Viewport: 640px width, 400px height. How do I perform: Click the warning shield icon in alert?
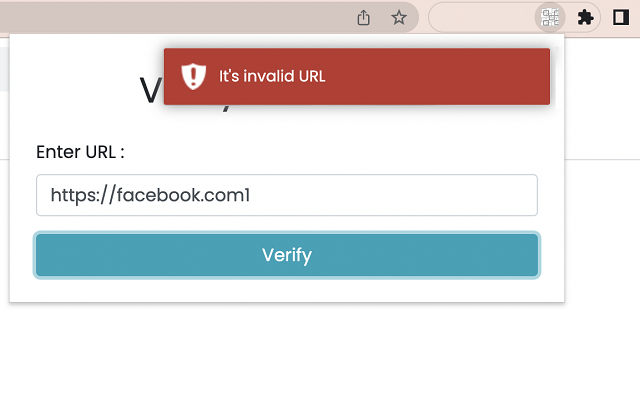192,76
